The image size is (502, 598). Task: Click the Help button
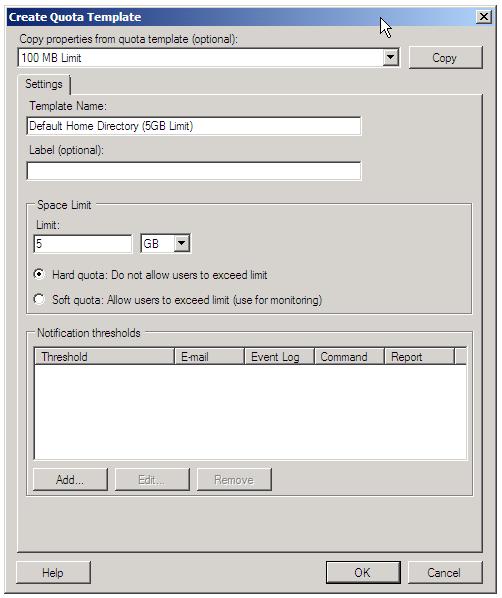tap(53, 572)
